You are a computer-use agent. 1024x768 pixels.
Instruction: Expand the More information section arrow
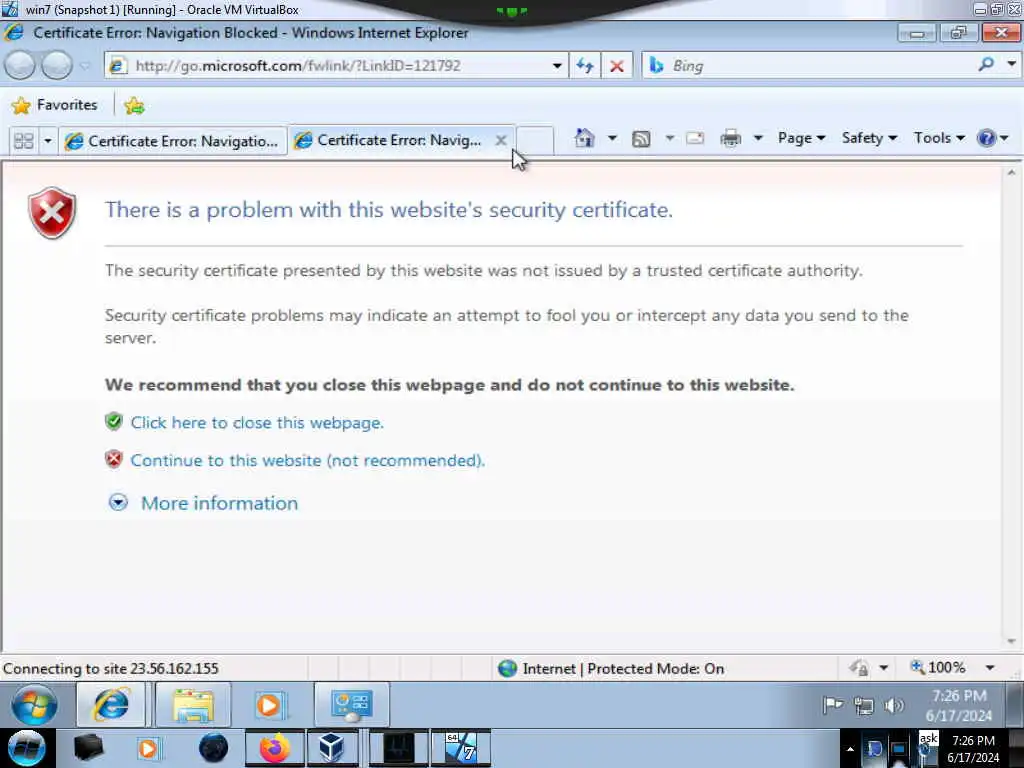(118, 502)
